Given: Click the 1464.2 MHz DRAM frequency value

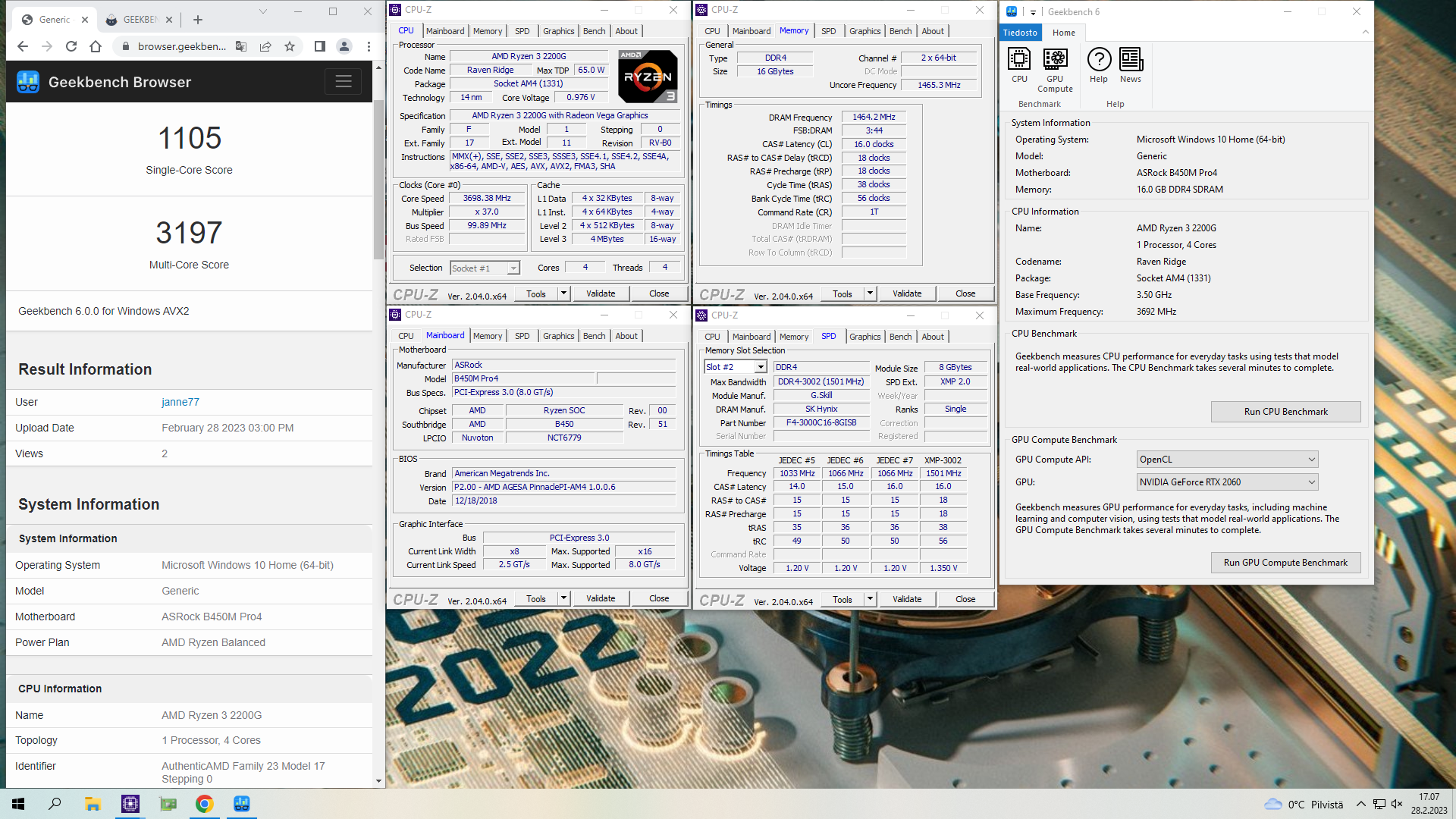Looking at the screenshot, I should [x=874, y=117].
